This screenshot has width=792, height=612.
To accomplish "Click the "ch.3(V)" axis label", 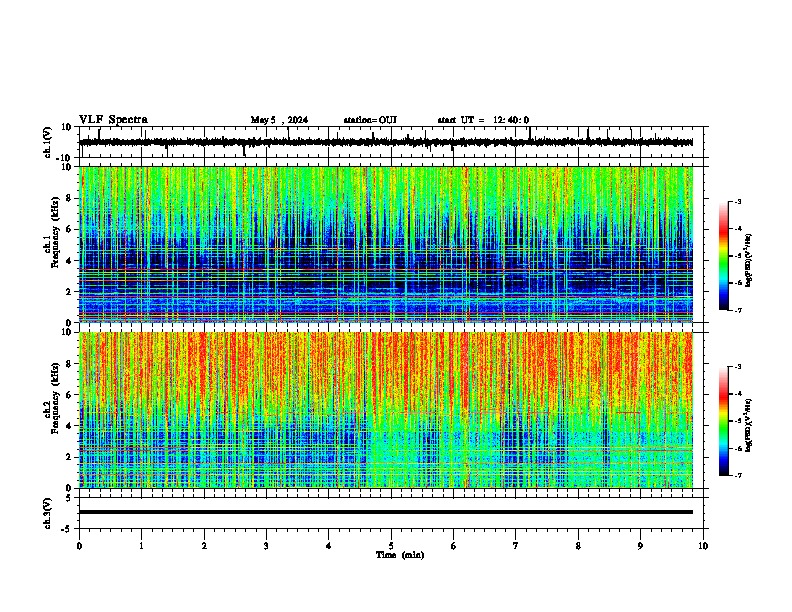I will tap(48, 514).
